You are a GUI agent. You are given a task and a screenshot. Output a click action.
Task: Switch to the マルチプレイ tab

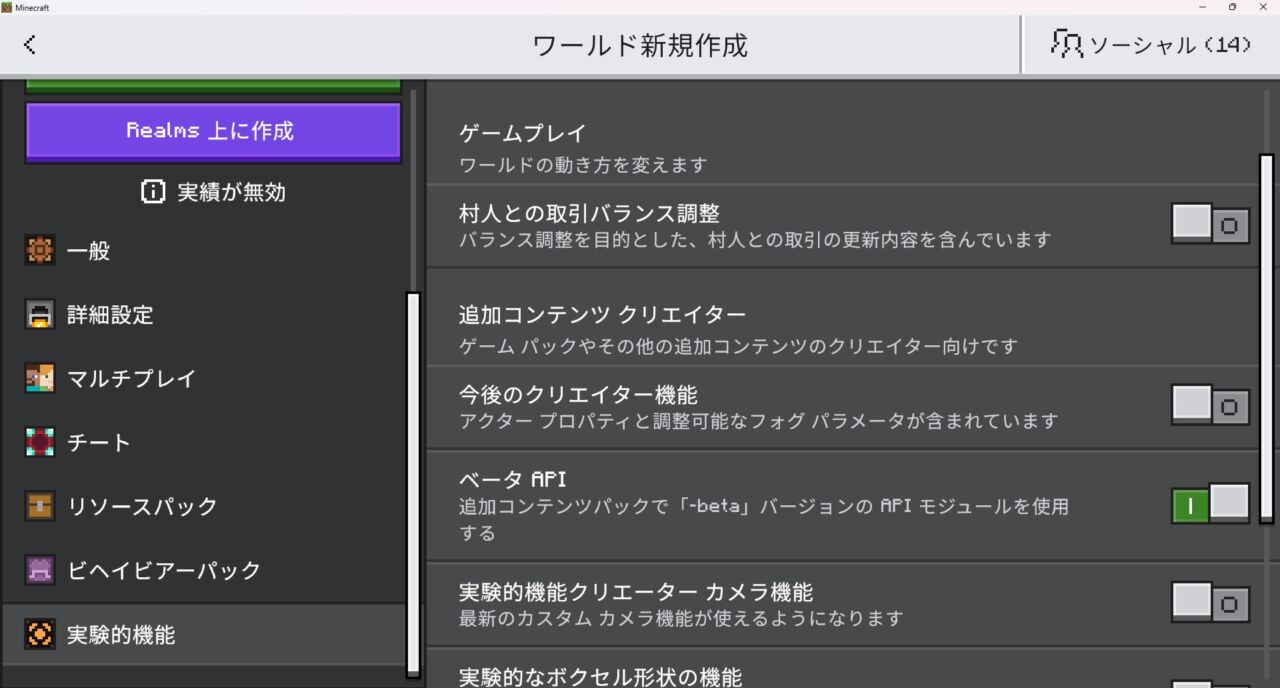pyautogui.click(x=204, y=379)
